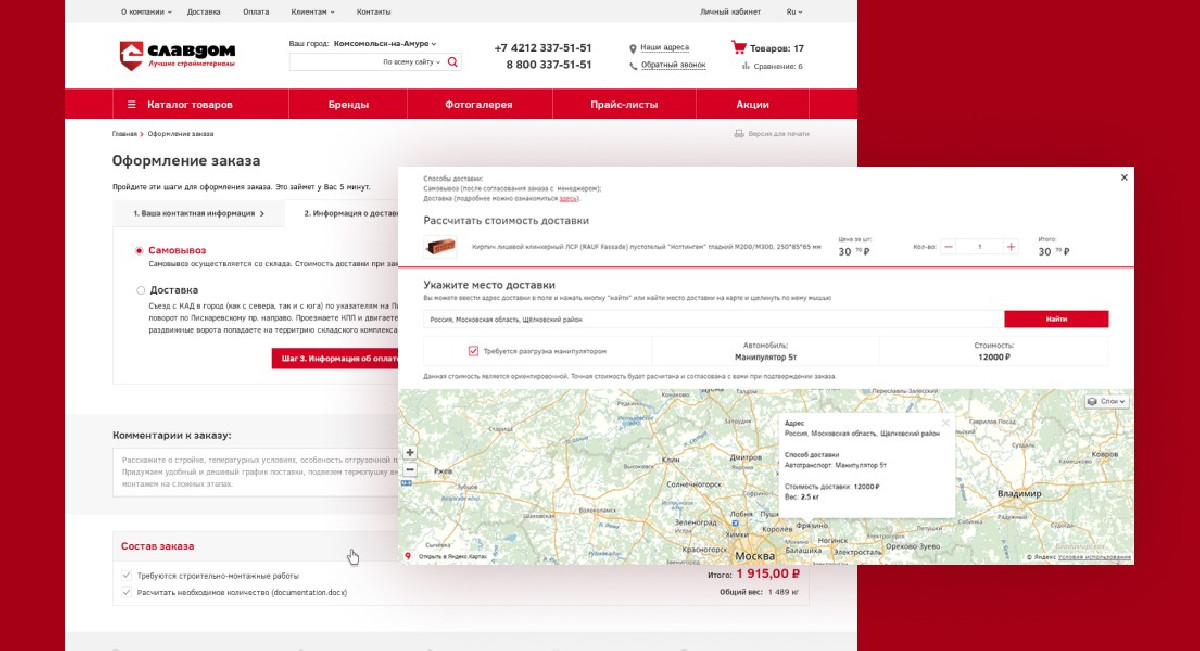1200x651 pixels.
Task: Click the comparison bar-chart icon
Action: coord(746,66)
